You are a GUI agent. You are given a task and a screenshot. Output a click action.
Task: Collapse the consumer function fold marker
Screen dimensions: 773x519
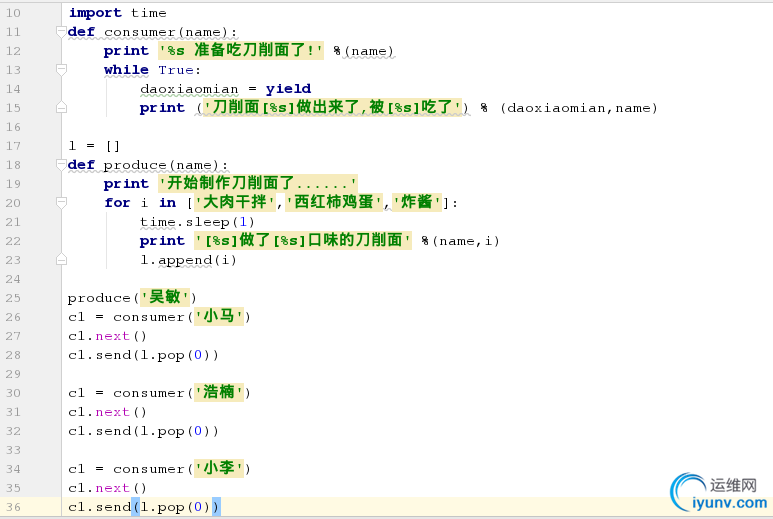61,32
